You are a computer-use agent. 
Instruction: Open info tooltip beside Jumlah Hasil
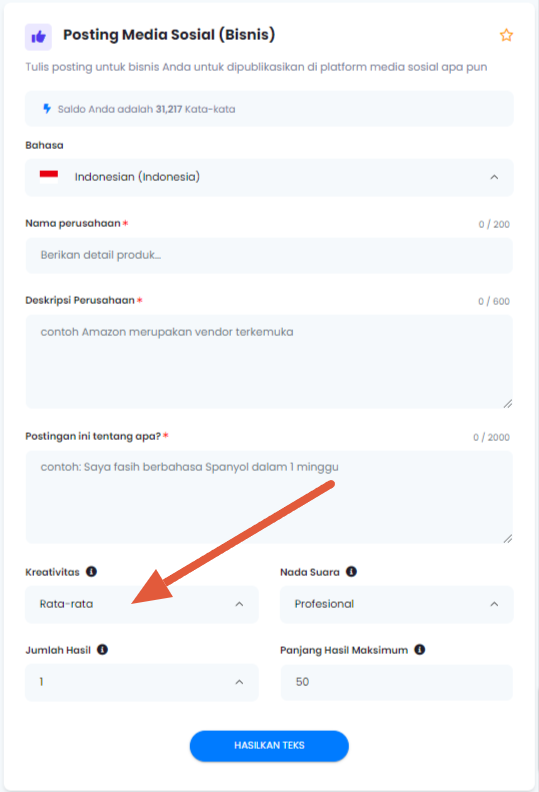[x=102, y=650]
